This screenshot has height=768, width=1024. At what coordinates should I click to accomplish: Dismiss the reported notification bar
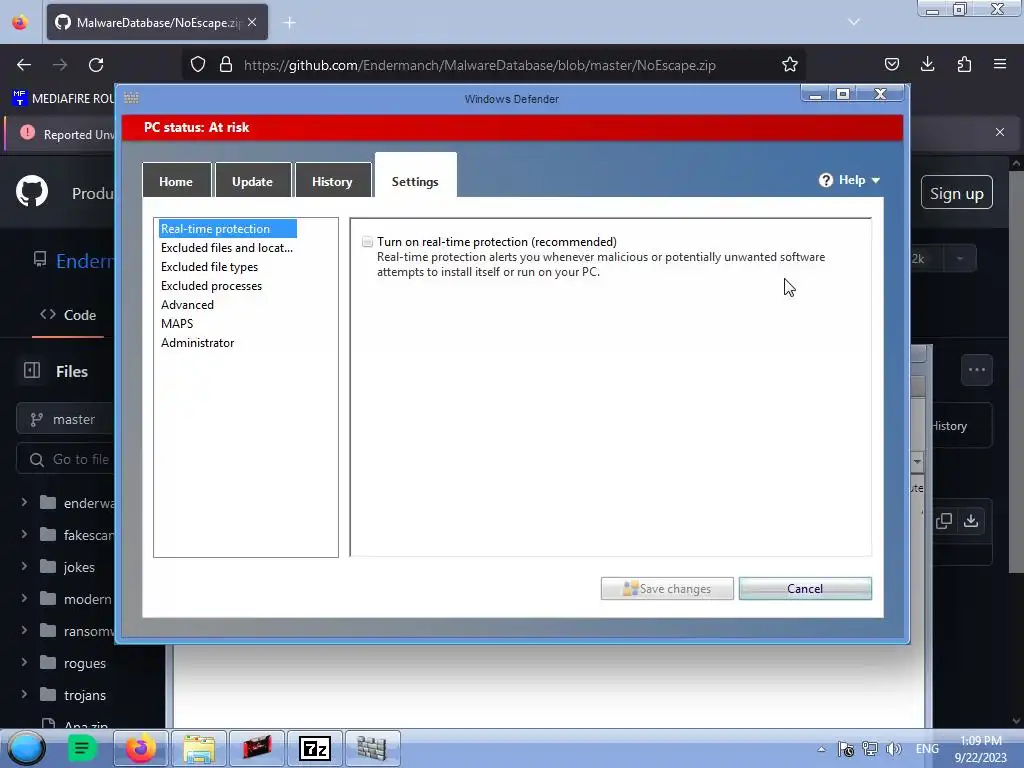1000,132
